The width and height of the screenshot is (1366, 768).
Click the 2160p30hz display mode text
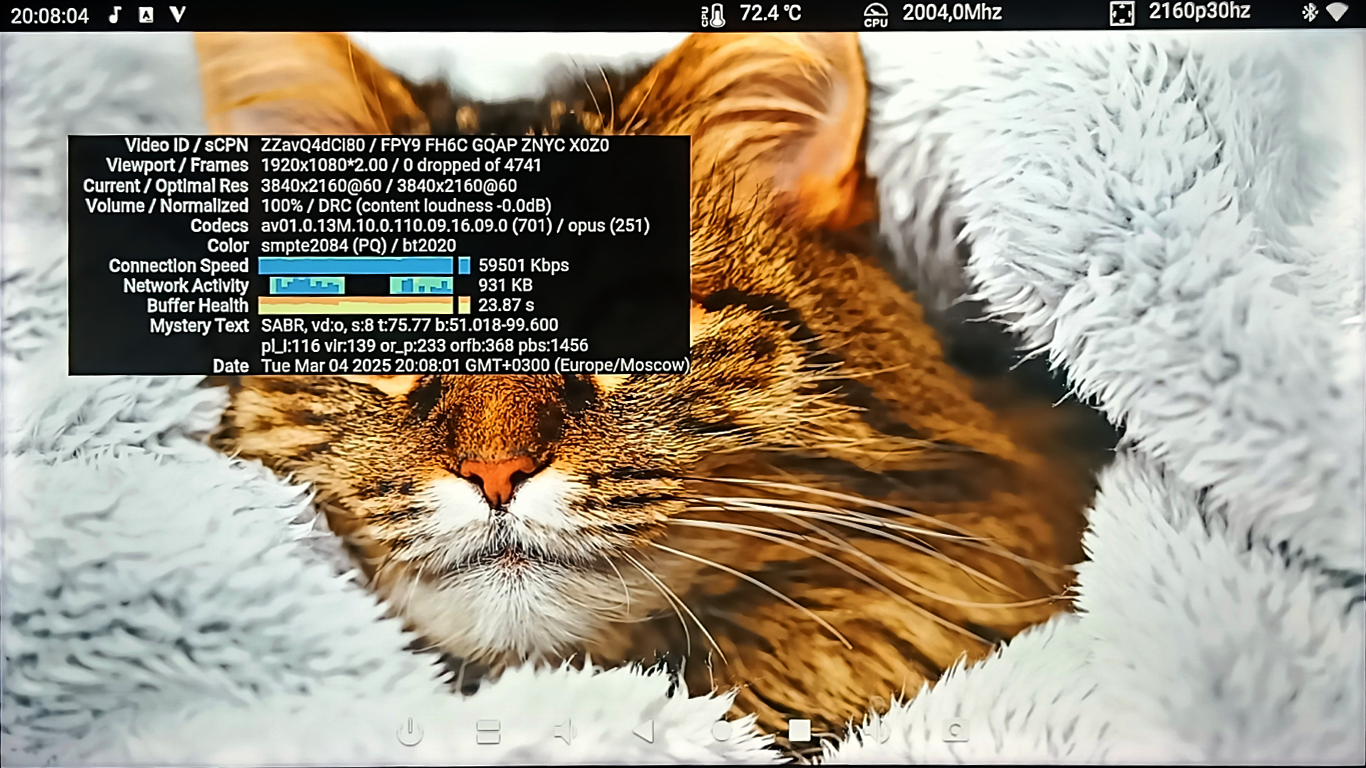click(x=1199, y=12)
